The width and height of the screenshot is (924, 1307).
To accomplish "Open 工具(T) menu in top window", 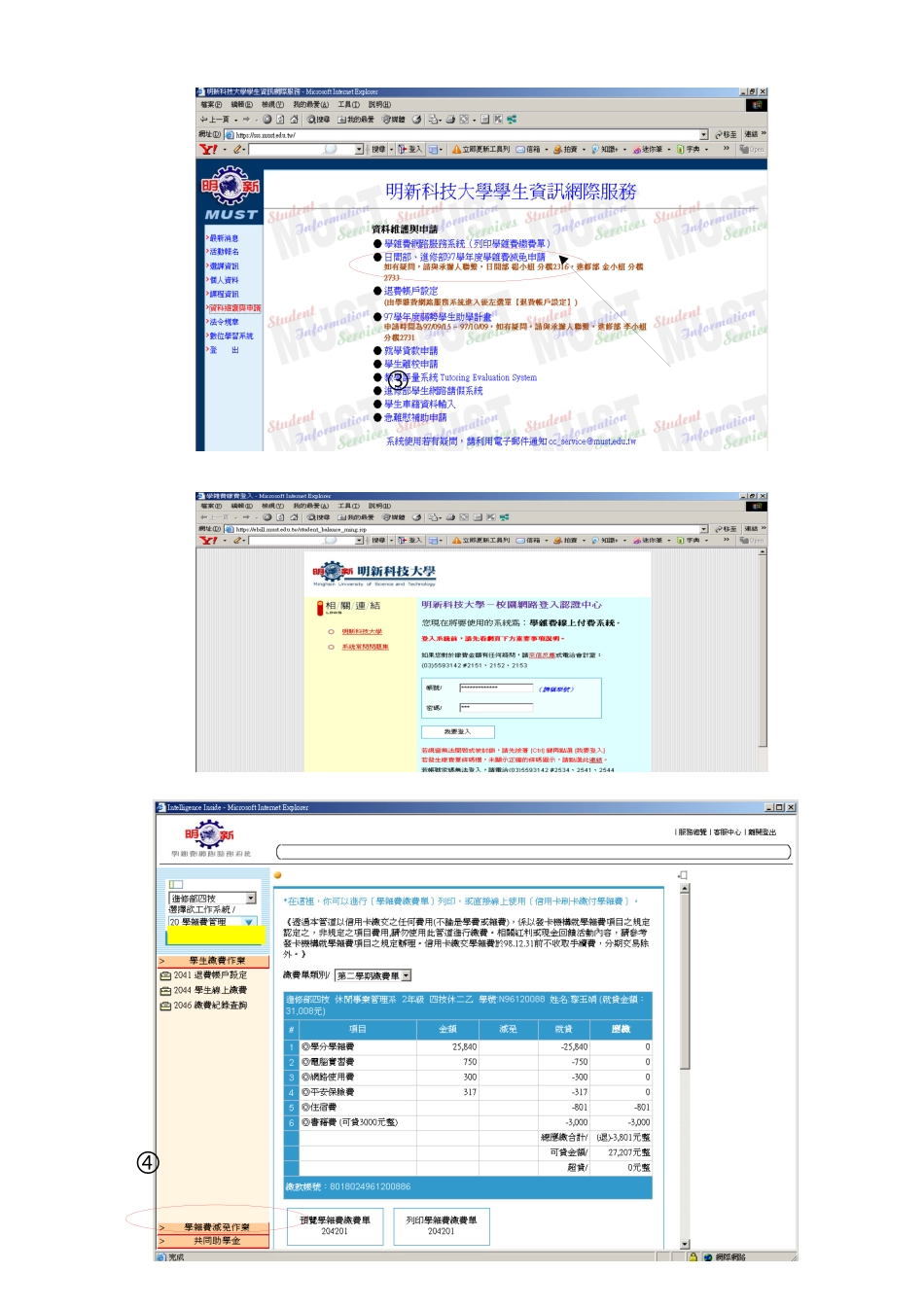I will 348,104.
